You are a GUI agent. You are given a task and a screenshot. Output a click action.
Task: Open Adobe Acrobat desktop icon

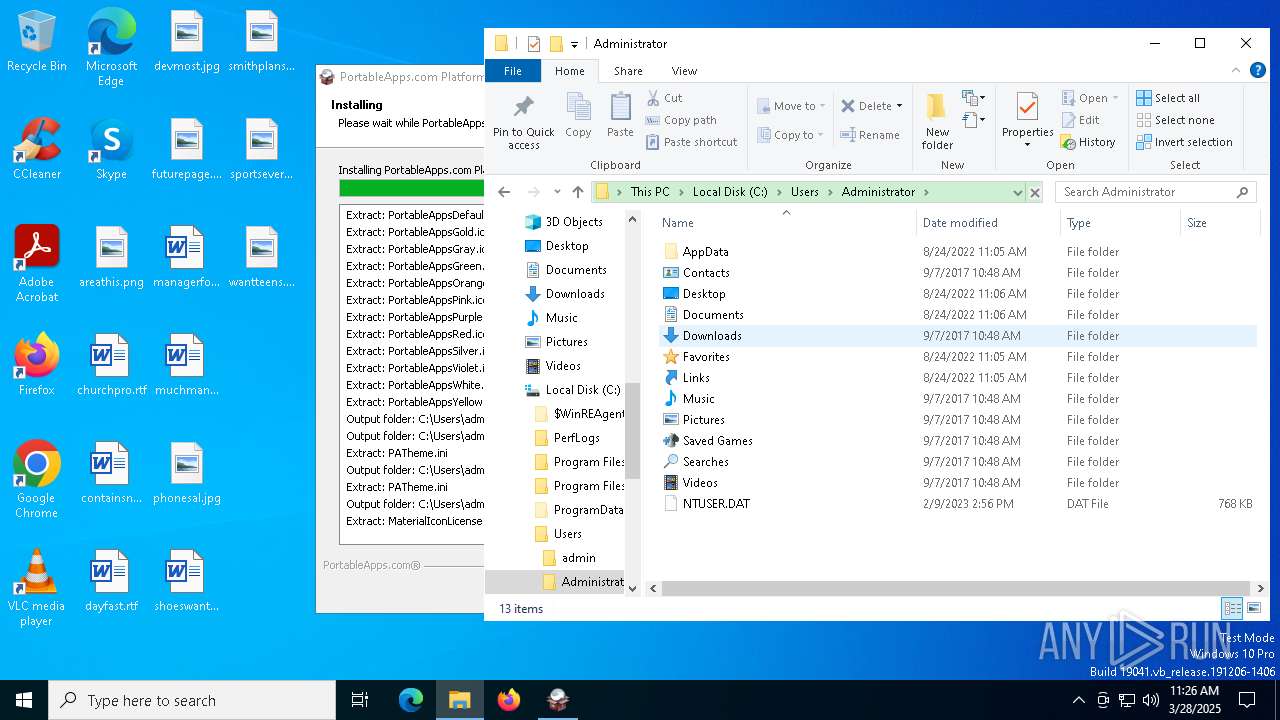[x=37, y=263]
